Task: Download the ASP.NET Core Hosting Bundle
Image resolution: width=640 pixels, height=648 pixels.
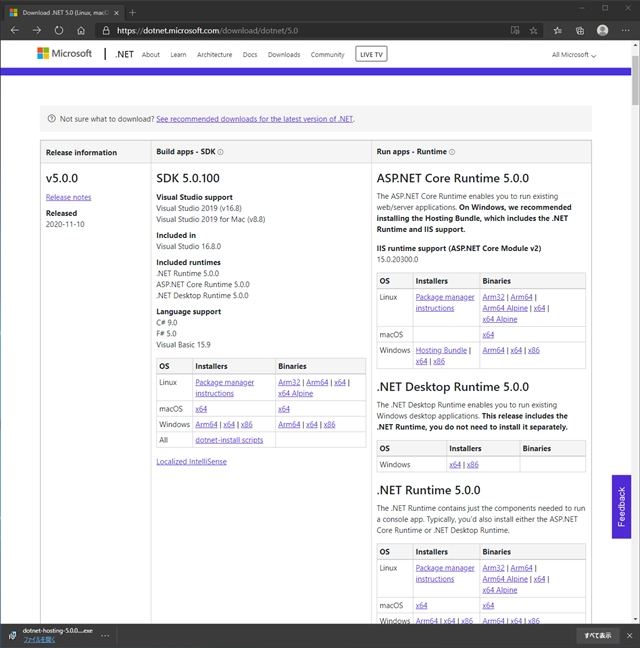Action: click(441, 350)
